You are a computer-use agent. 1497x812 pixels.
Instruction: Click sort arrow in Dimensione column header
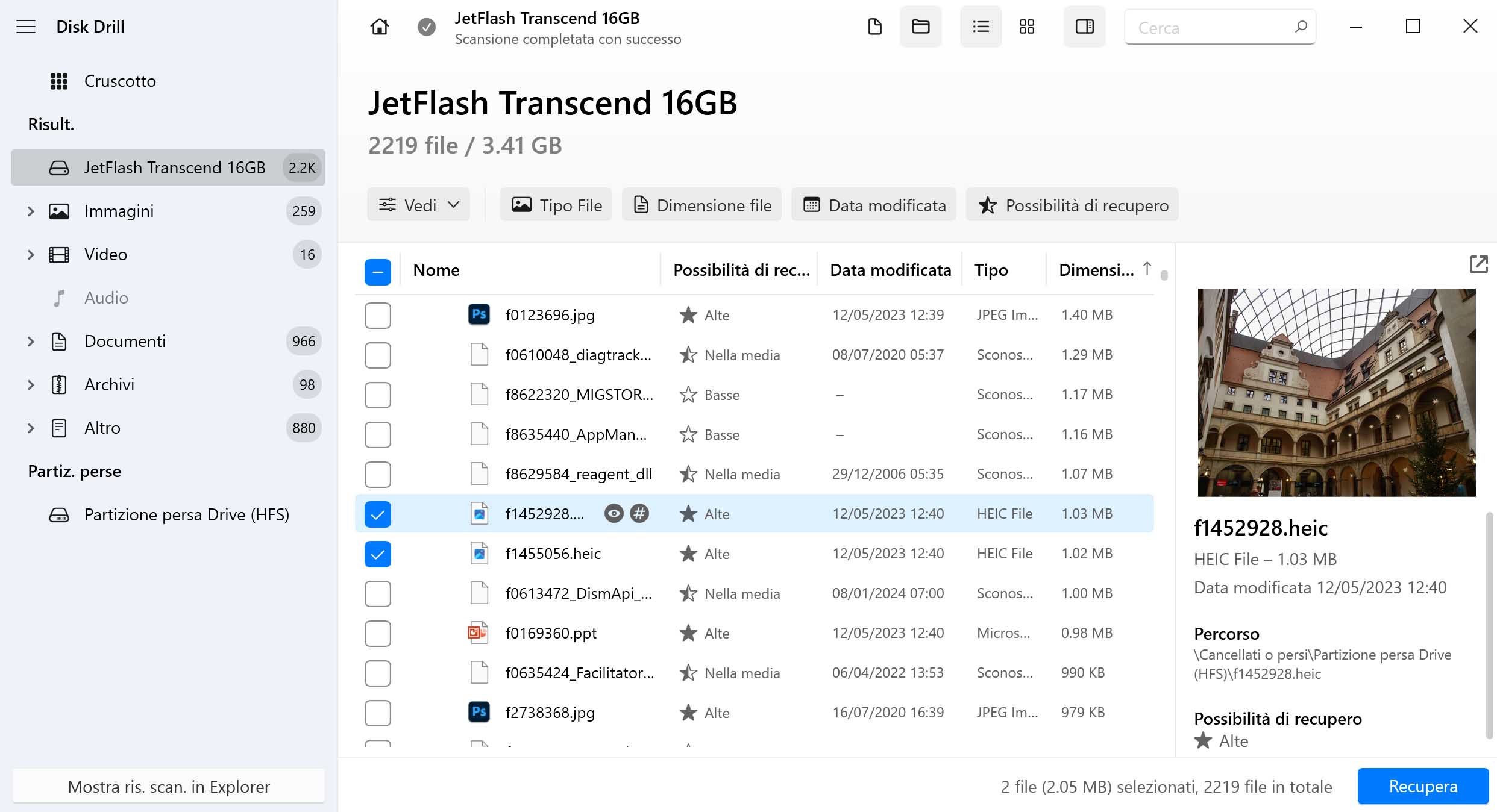coord(1147,269)
